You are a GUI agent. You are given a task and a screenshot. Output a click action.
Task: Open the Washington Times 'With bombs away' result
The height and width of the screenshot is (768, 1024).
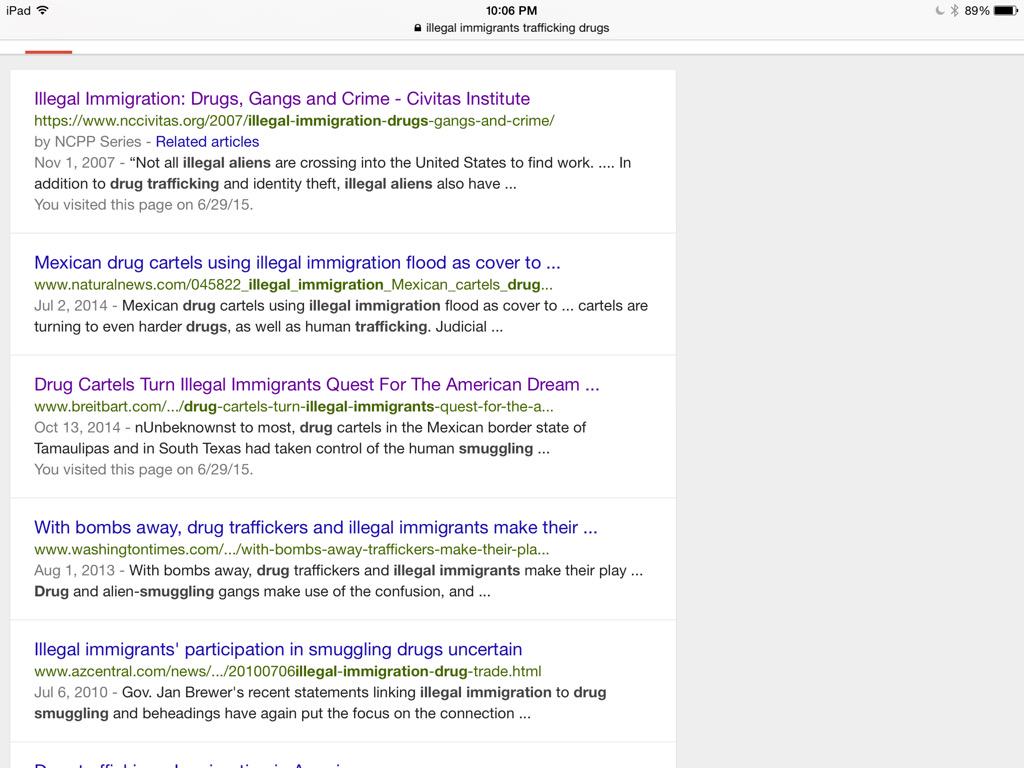[x=315, y=527]
